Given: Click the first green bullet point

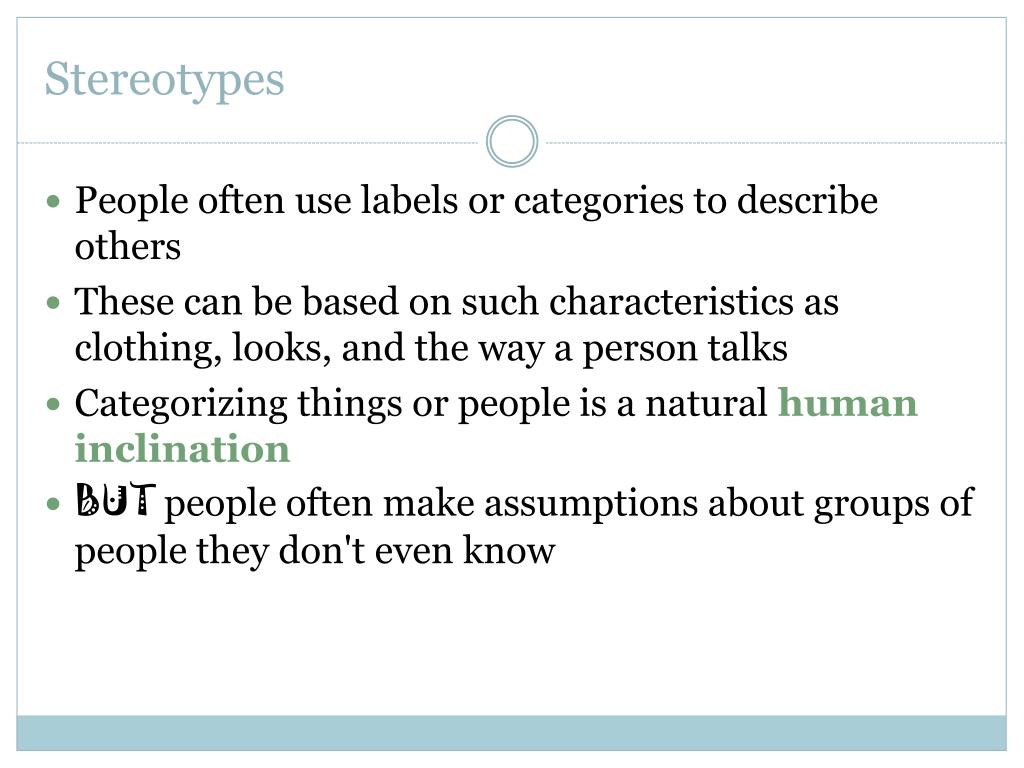Looking at the screenshot, I should (x=54, y=200).
